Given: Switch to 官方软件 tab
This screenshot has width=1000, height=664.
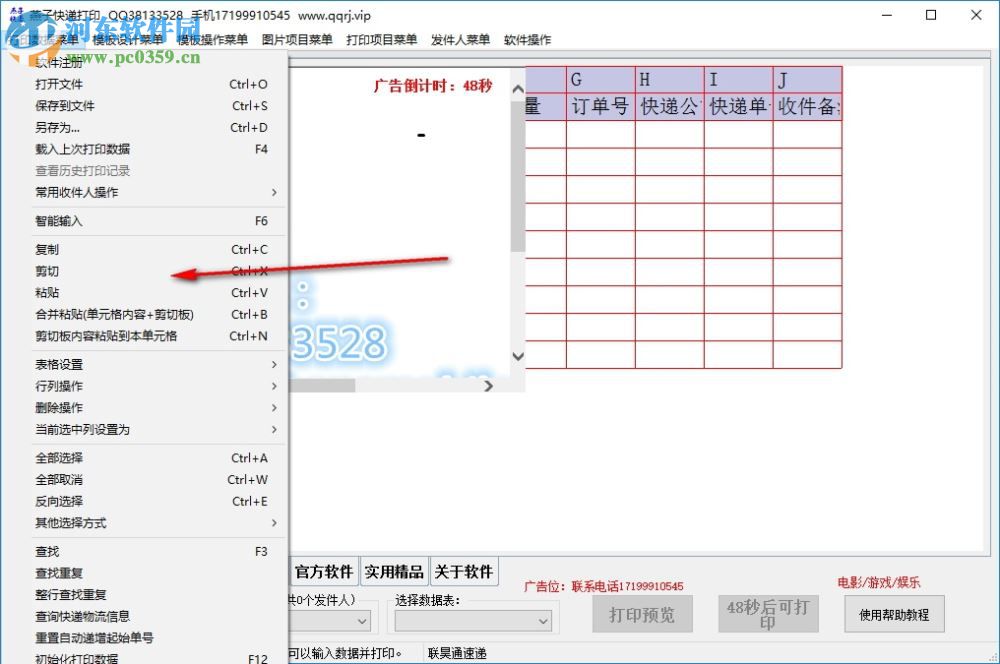Looking at the screenshot, I should click(x=324, y=572).
